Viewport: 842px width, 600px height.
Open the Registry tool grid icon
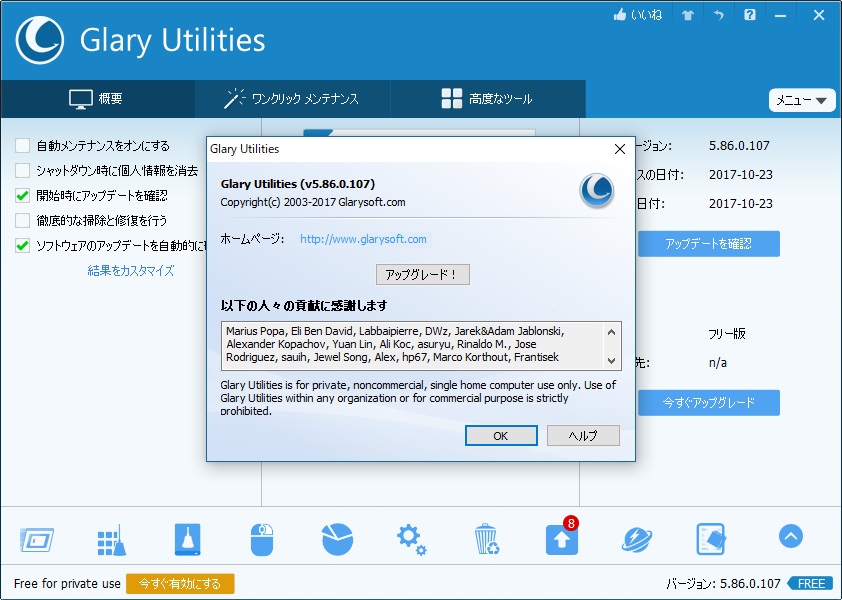click(x=111, y=537)
